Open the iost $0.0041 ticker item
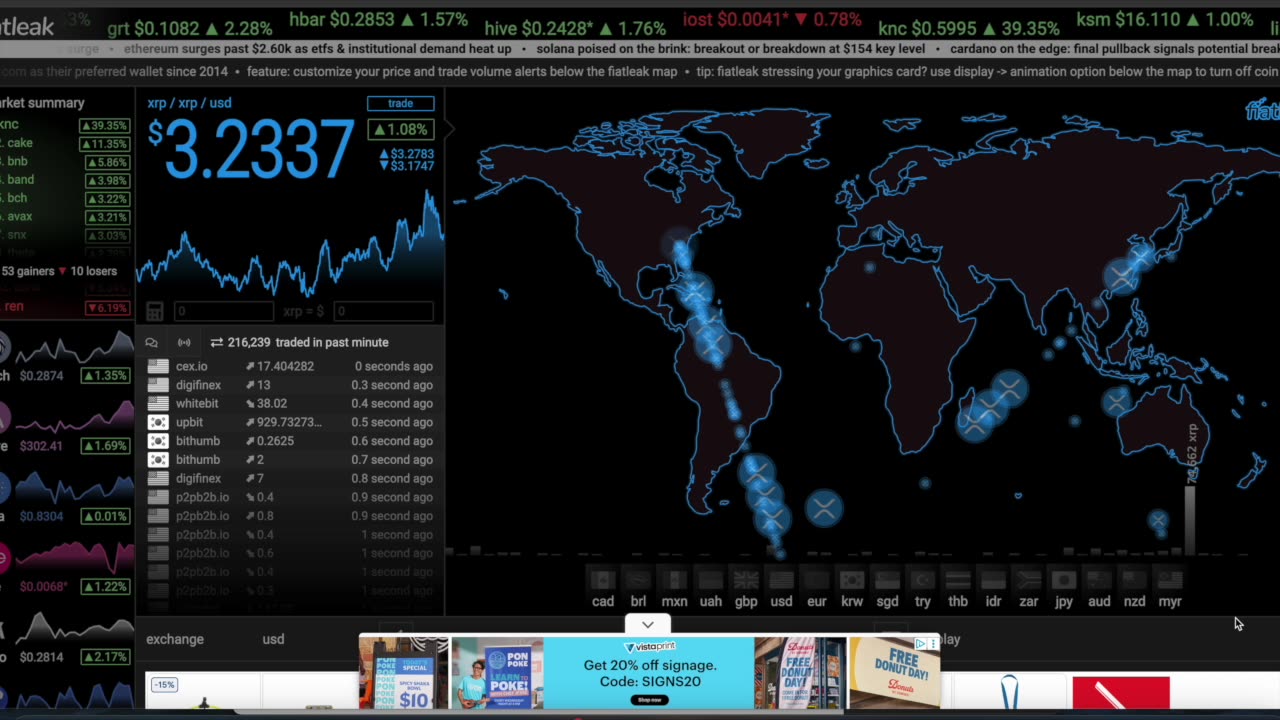This screenshot has width=1280, height=720. click(772, 20)
